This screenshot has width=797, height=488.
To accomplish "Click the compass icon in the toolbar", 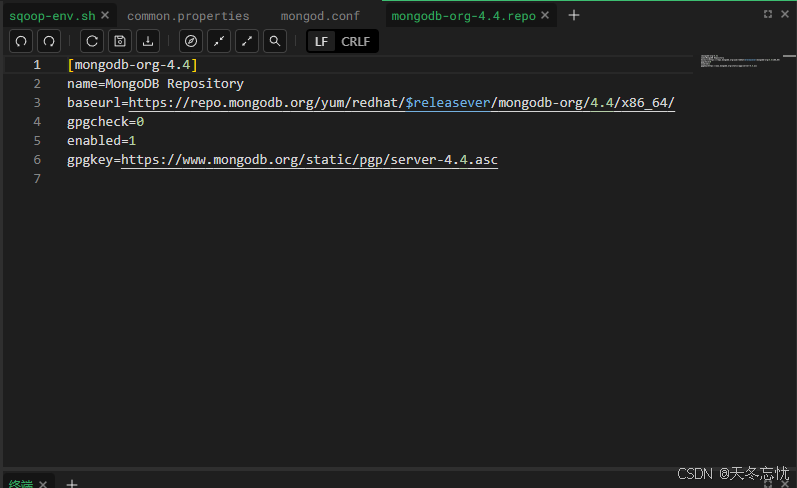I will pyautogui.click(x=191, y=41).
